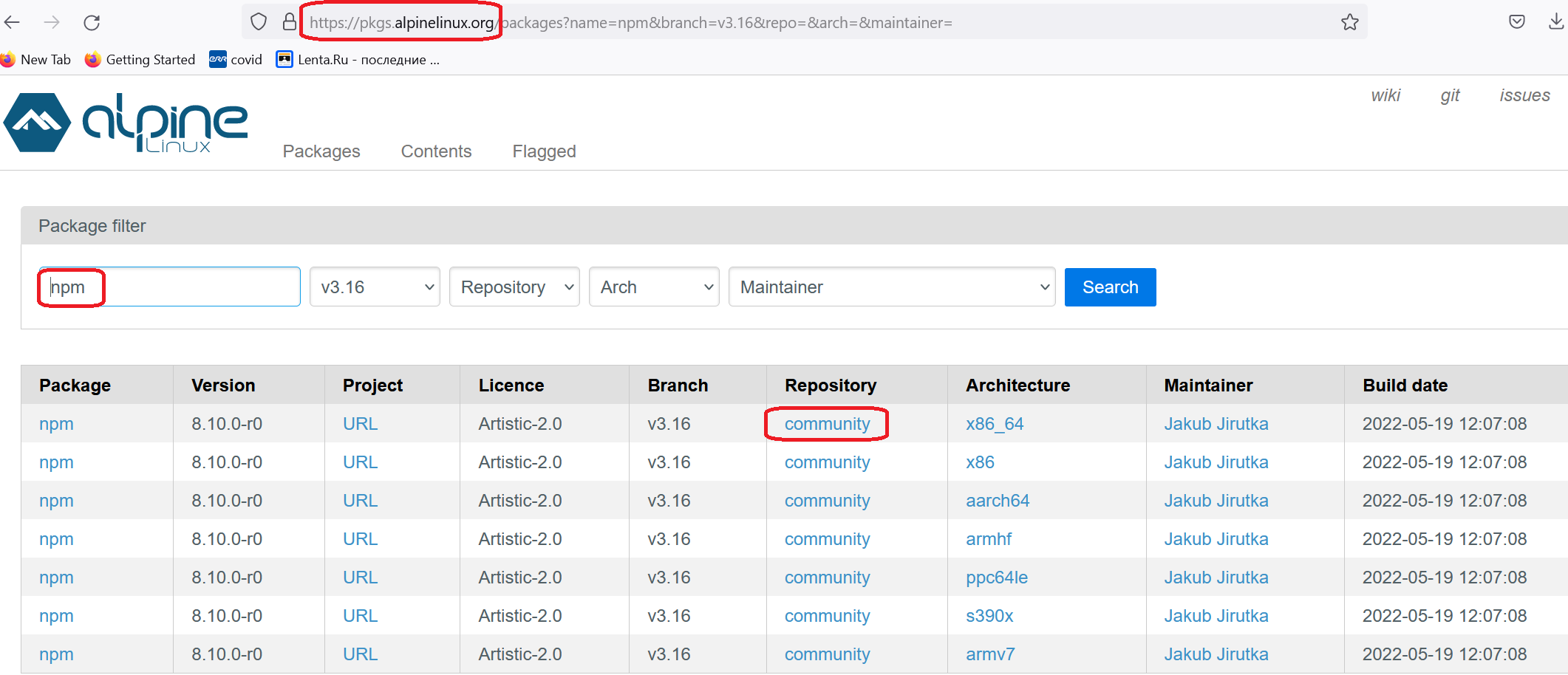The height and width of the screenshot is (675, 1568).
Task: Go forward with the browser forward arrow
Action: (x=52, y=22)
